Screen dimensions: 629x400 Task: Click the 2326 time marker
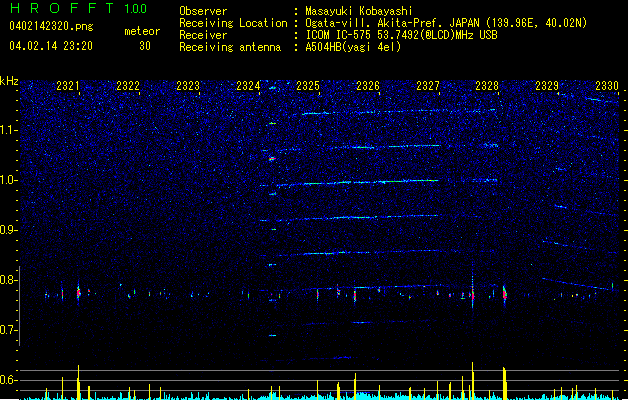(368, 86)
